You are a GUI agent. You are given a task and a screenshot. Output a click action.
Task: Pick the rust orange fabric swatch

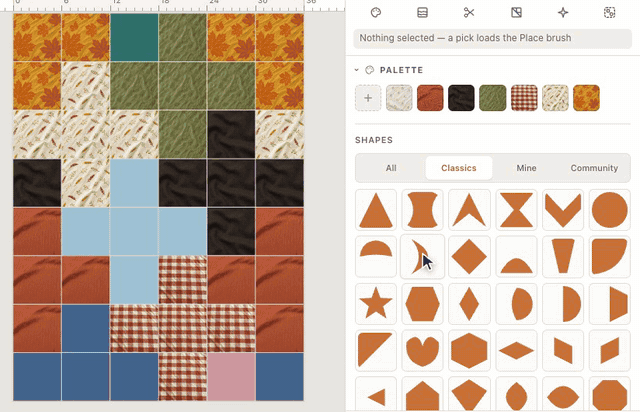coord(430,98)
